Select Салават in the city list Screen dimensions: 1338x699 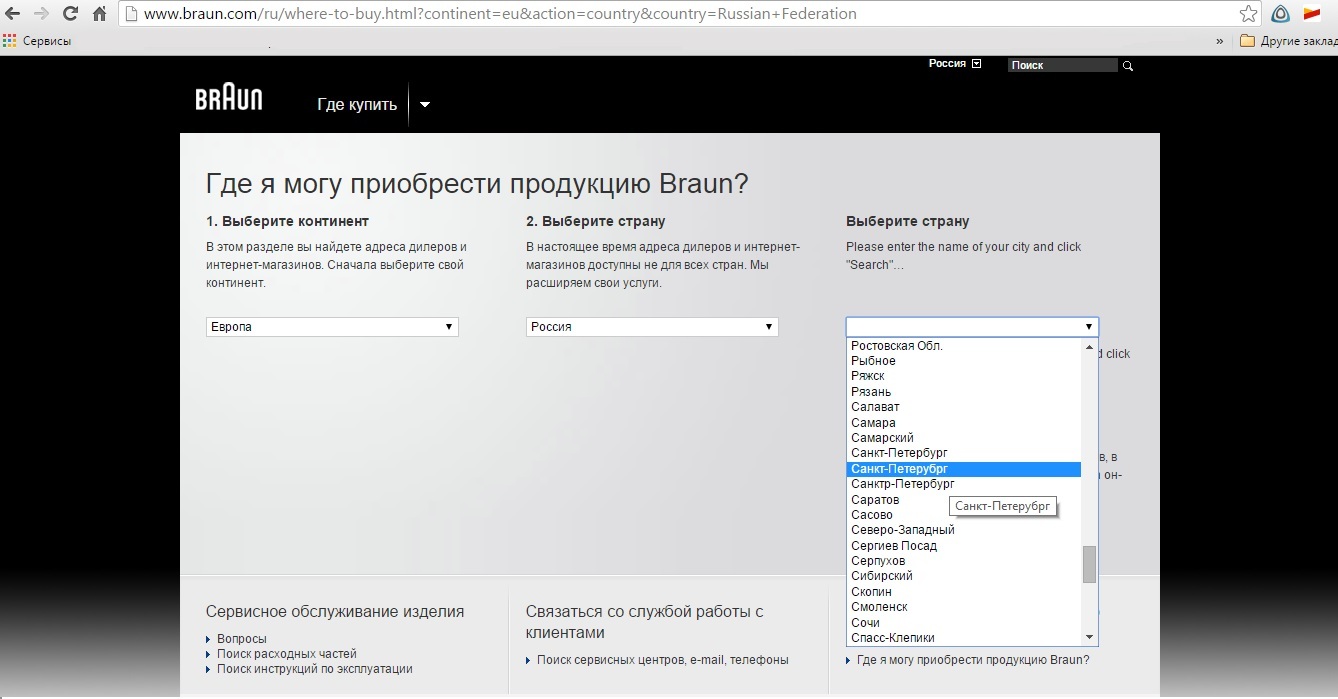pos(964,407)
